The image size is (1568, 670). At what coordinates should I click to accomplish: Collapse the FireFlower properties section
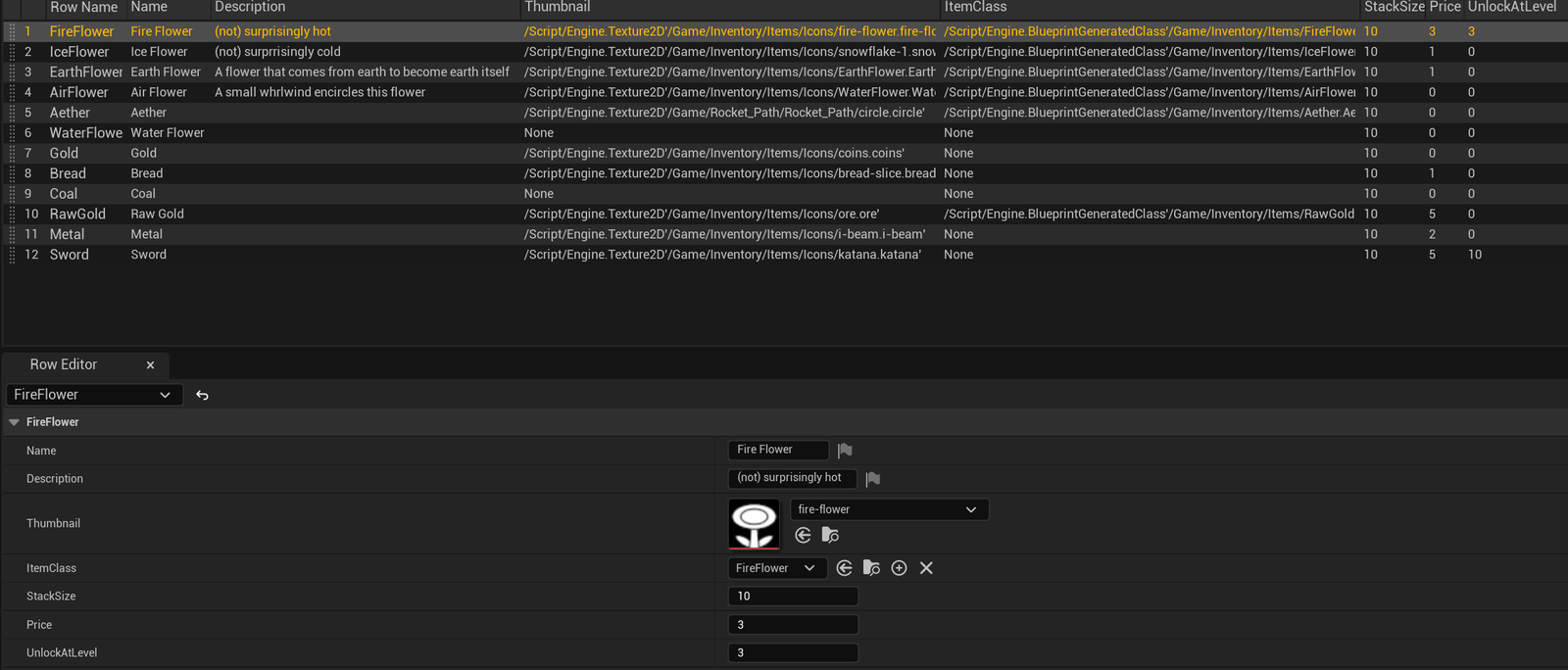click(x=14, y=422)
